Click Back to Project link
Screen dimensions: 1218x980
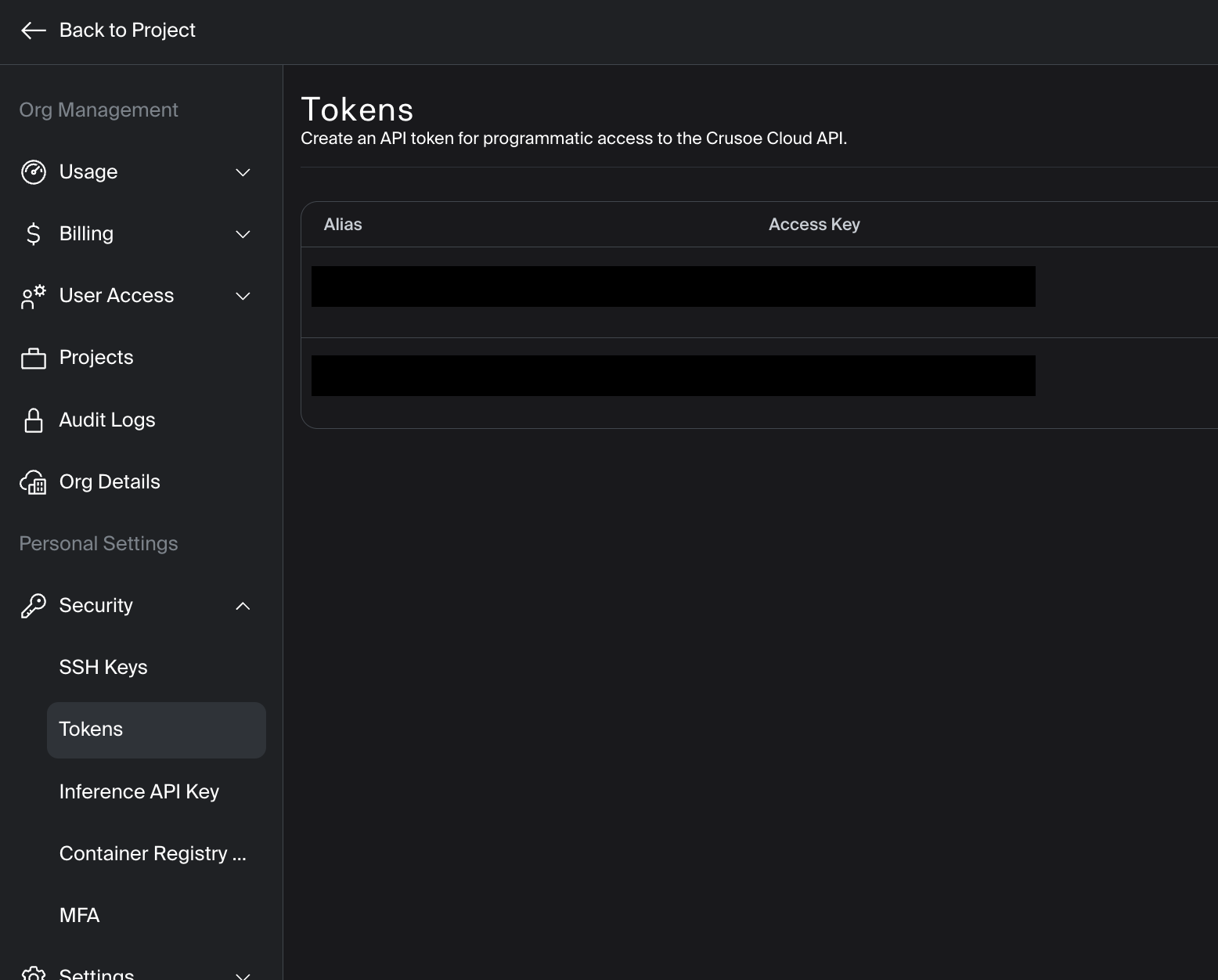[x=127, y=31]
